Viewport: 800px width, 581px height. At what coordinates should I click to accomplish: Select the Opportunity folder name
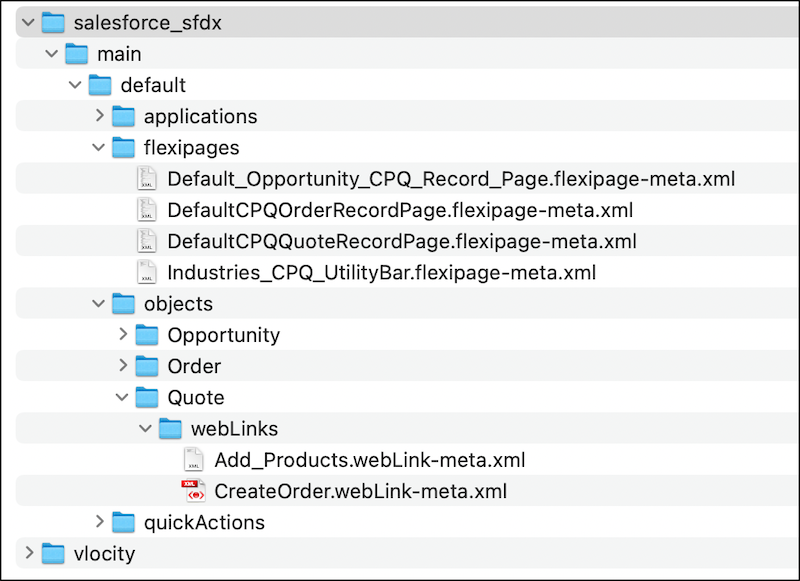(223, 335)
